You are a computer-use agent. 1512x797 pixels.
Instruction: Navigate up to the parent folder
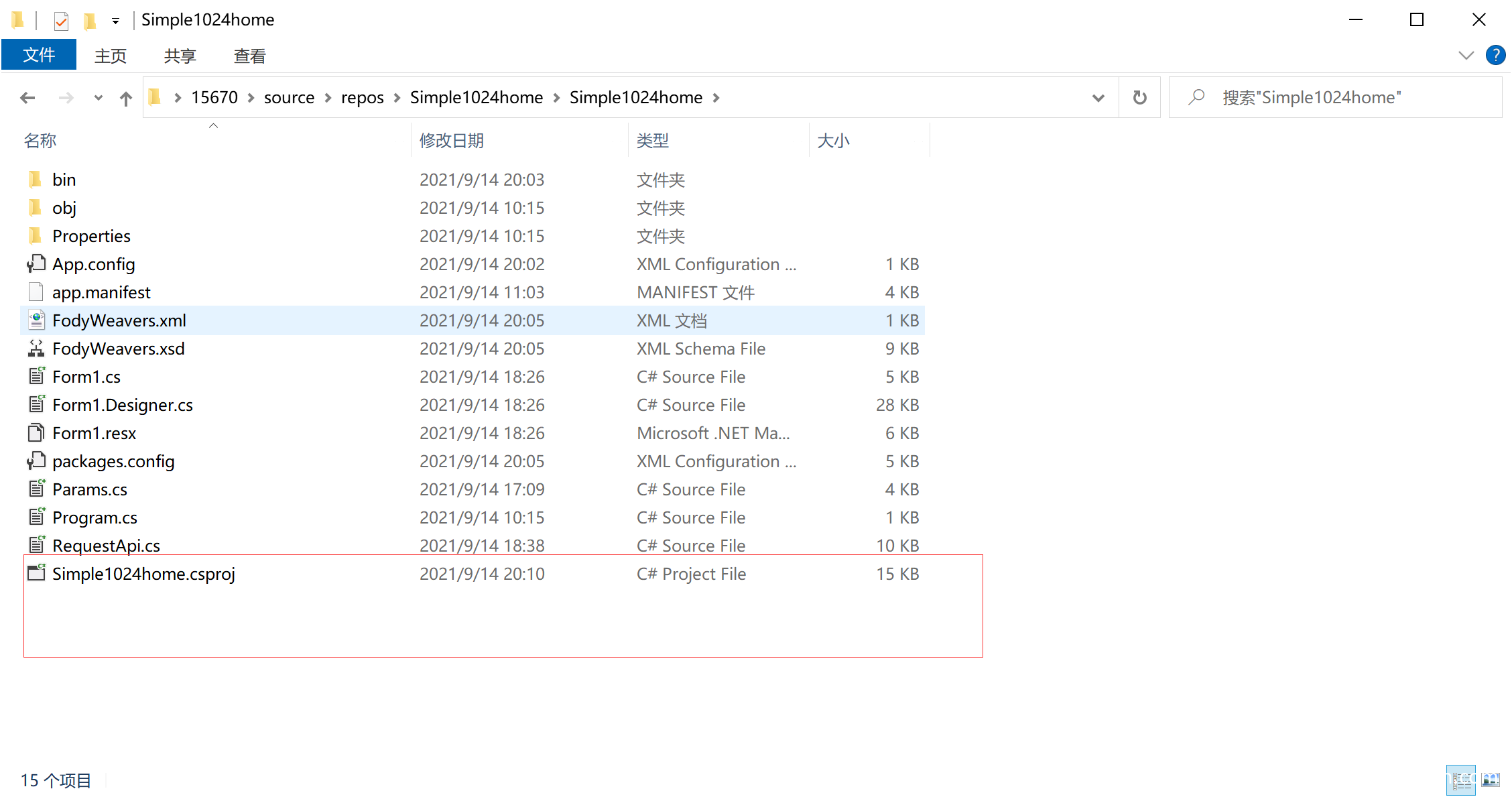click(126, 97)
